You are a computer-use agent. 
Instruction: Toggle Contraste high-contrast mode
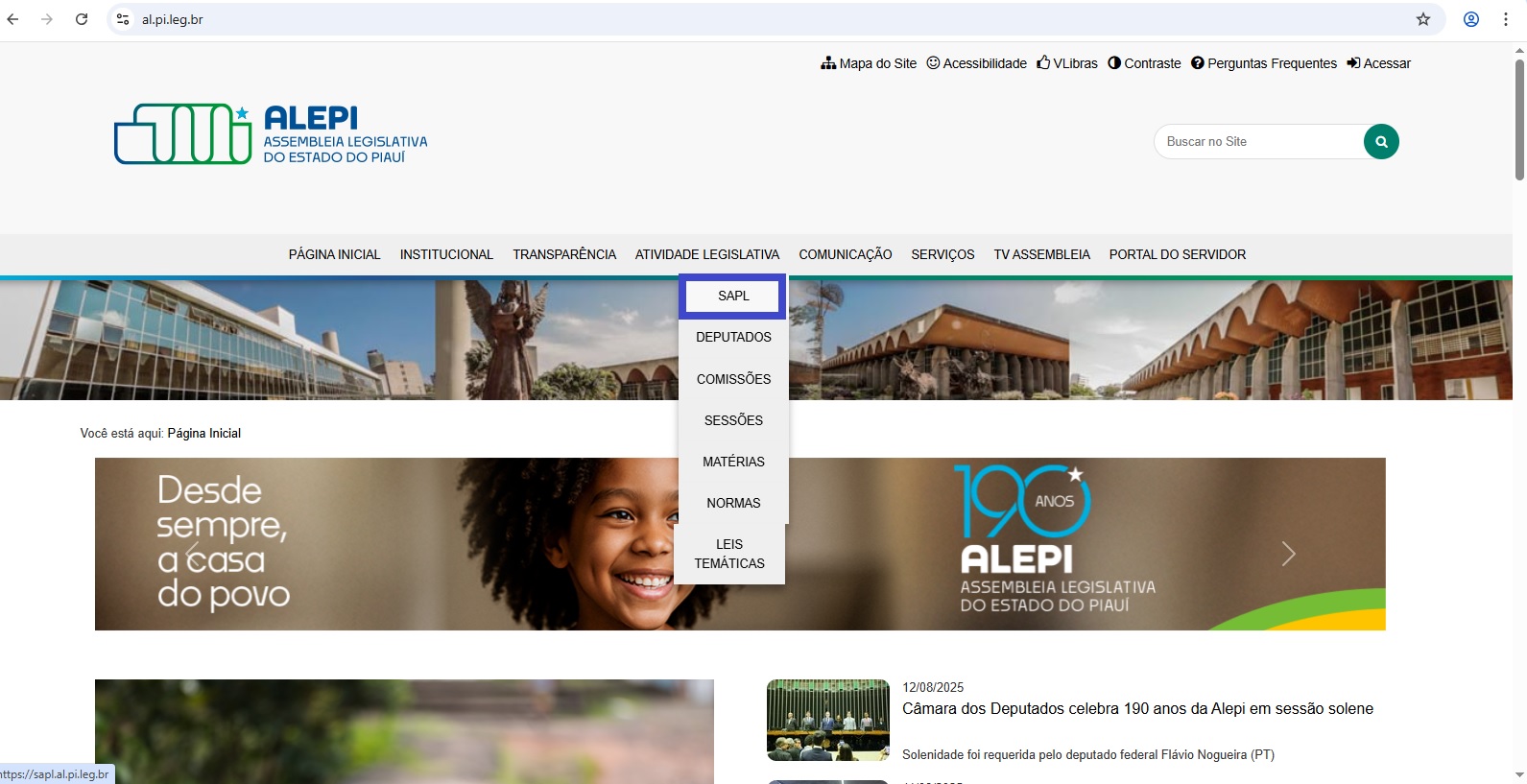pos(1144,63)
